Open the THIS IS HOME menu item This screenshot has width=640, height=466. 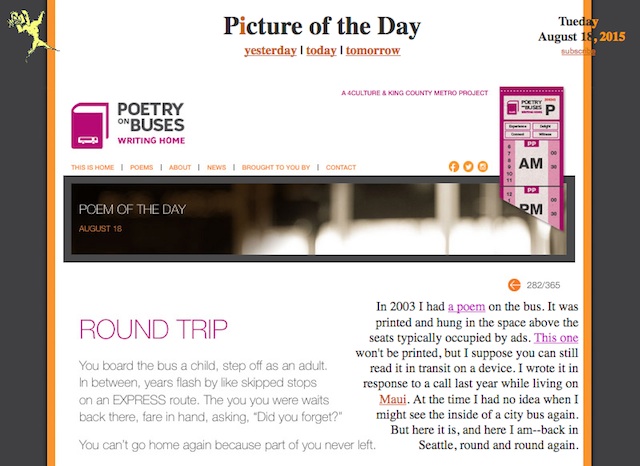point(93,167)
